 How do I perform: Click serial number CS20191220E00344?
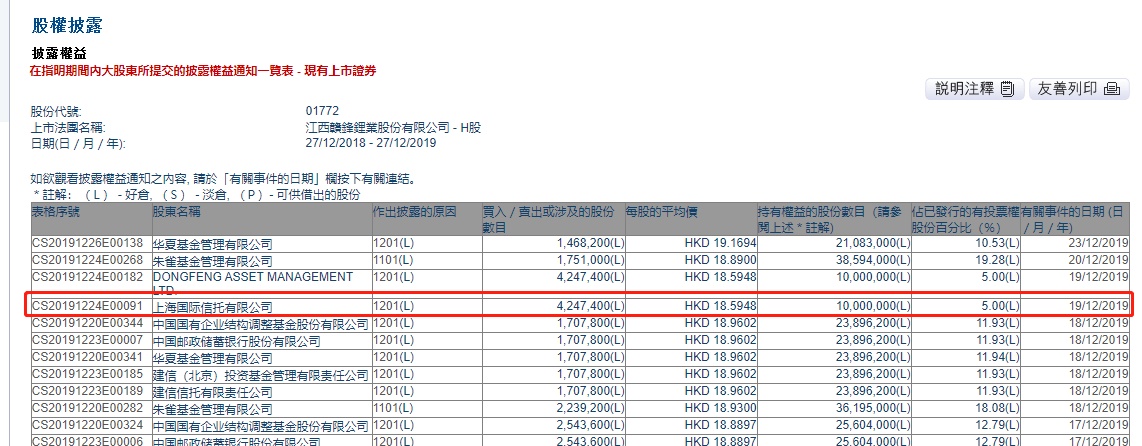point(87,324)
